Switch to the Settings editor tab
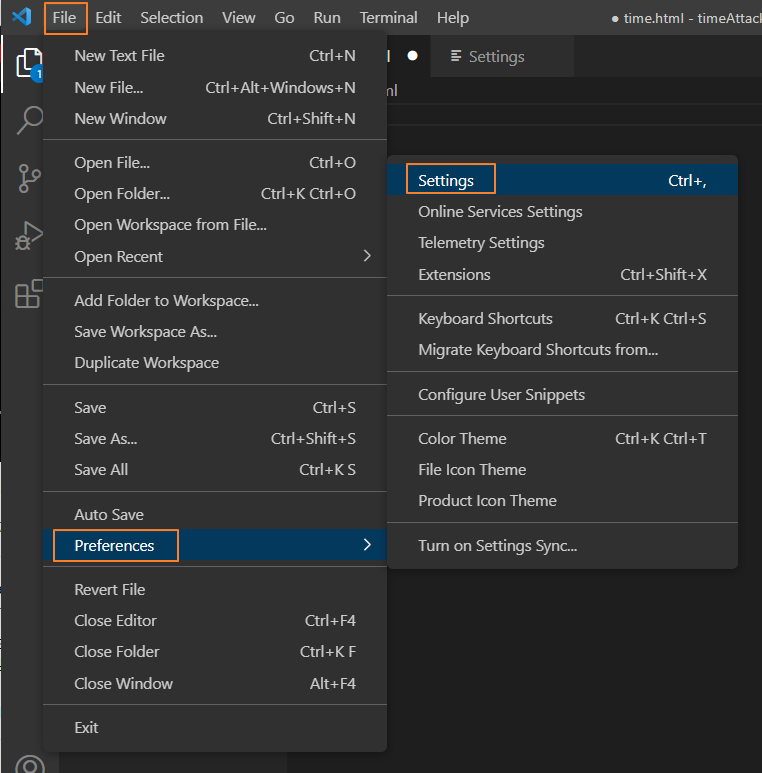The height and width of the screenshot is (773, 762). (496, 56)
